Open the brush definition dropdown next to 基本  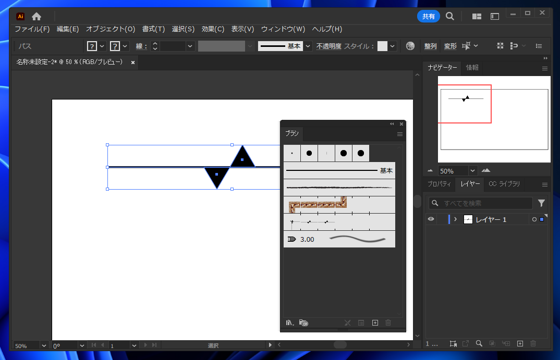click(x=308, y=46)
